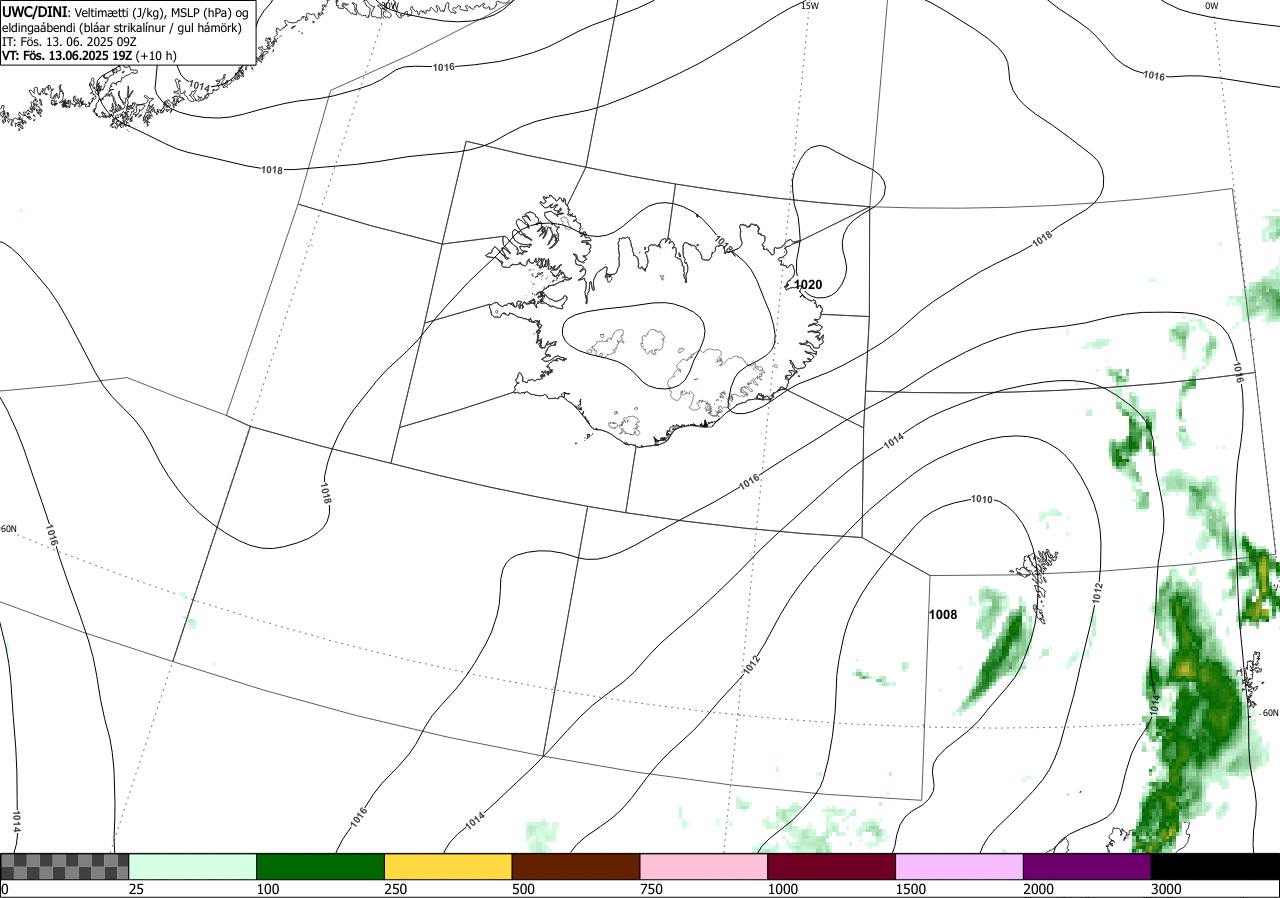Click the "60N" latitude label at the western map edge
The image size is (1280, 898).
(x=9, y=529)
